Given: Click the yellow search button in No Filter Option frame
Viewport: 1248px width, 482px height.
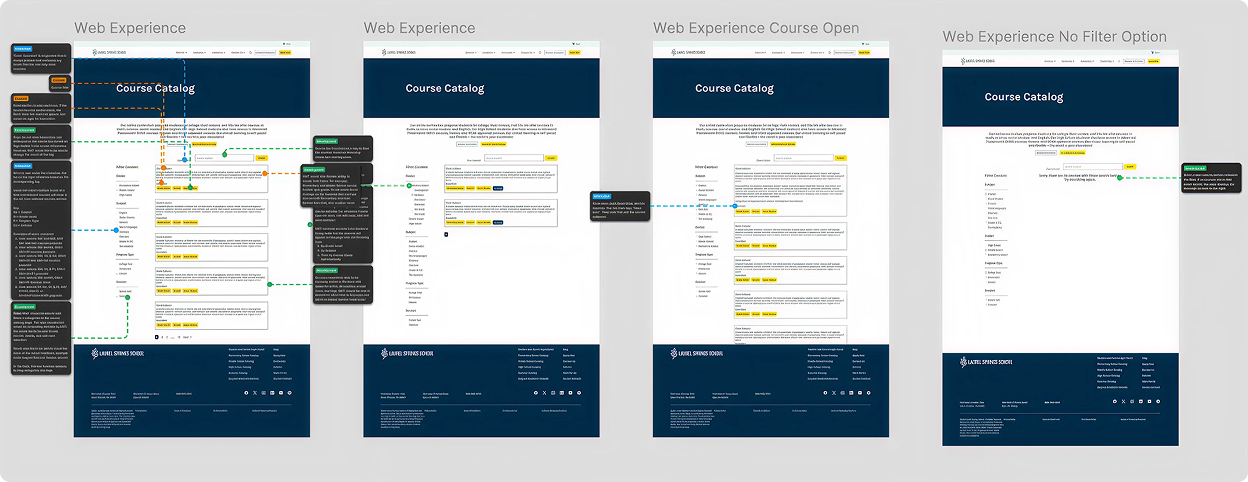Looking at the screenshot, I should point(1130,166).
